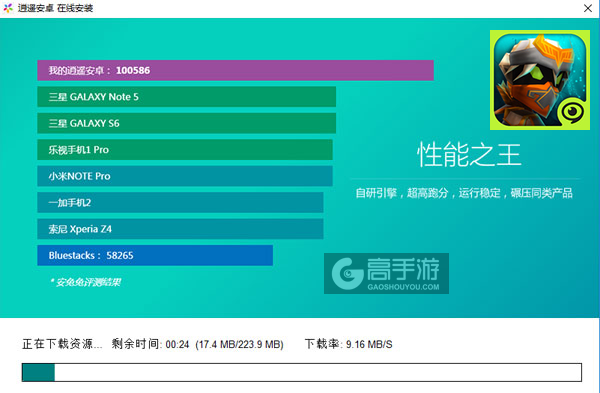Select the 三星 GALAXY Note 5 bar
This screenshot has width=600, height=393.
[x=186, y=97]
